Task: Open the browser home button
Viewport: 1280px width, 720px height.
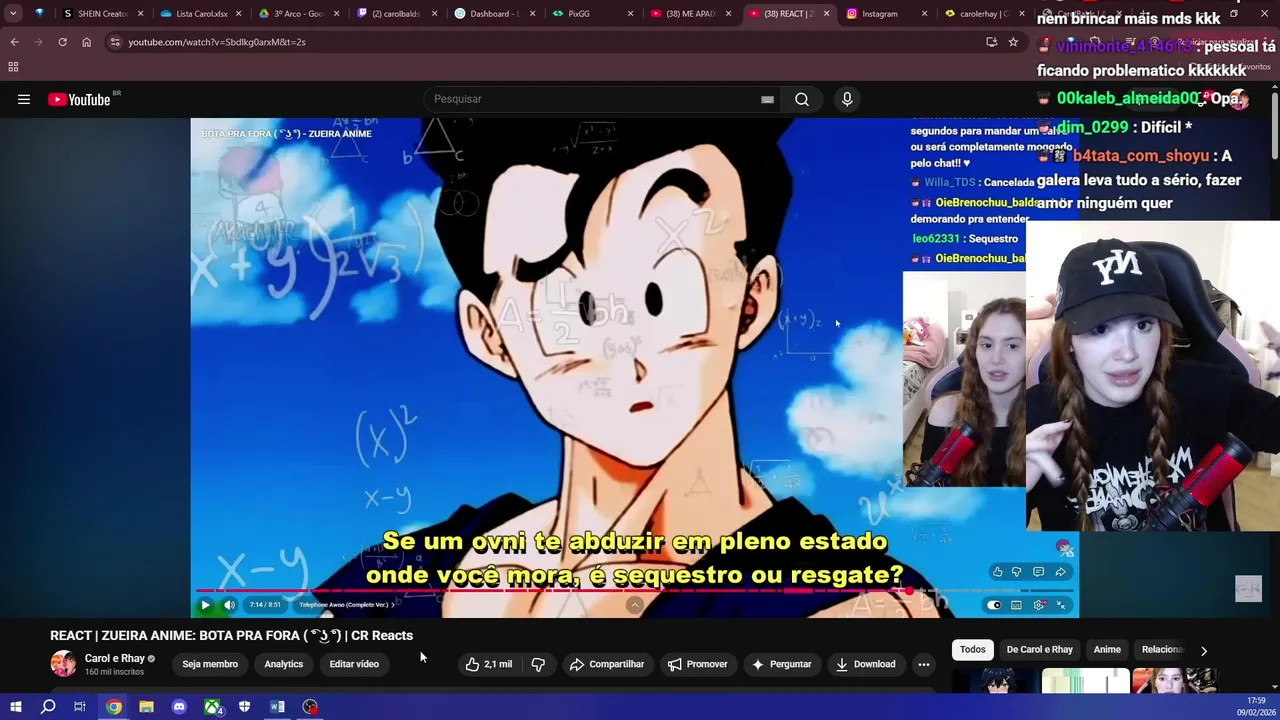Action: click(86, 42)
